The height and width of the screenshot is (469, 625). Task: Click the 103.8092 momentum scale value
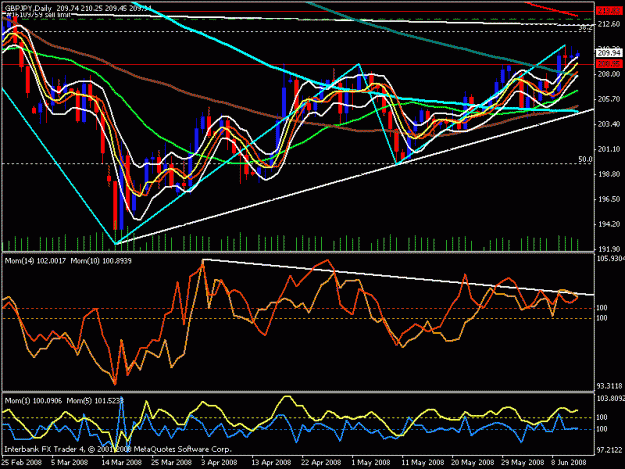(610, 398)
